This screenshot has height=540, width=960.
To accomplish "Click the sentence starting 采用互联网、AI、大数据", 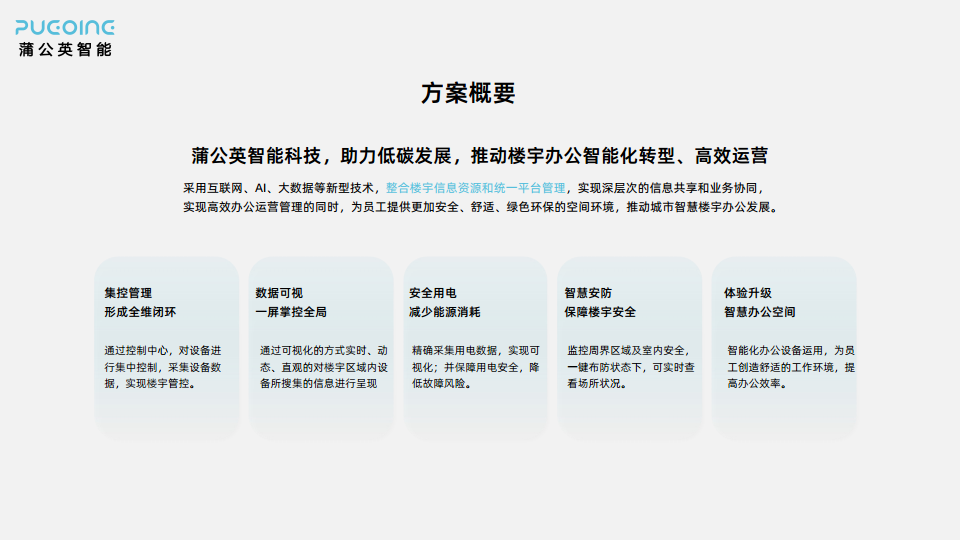I will coord(473,188).
